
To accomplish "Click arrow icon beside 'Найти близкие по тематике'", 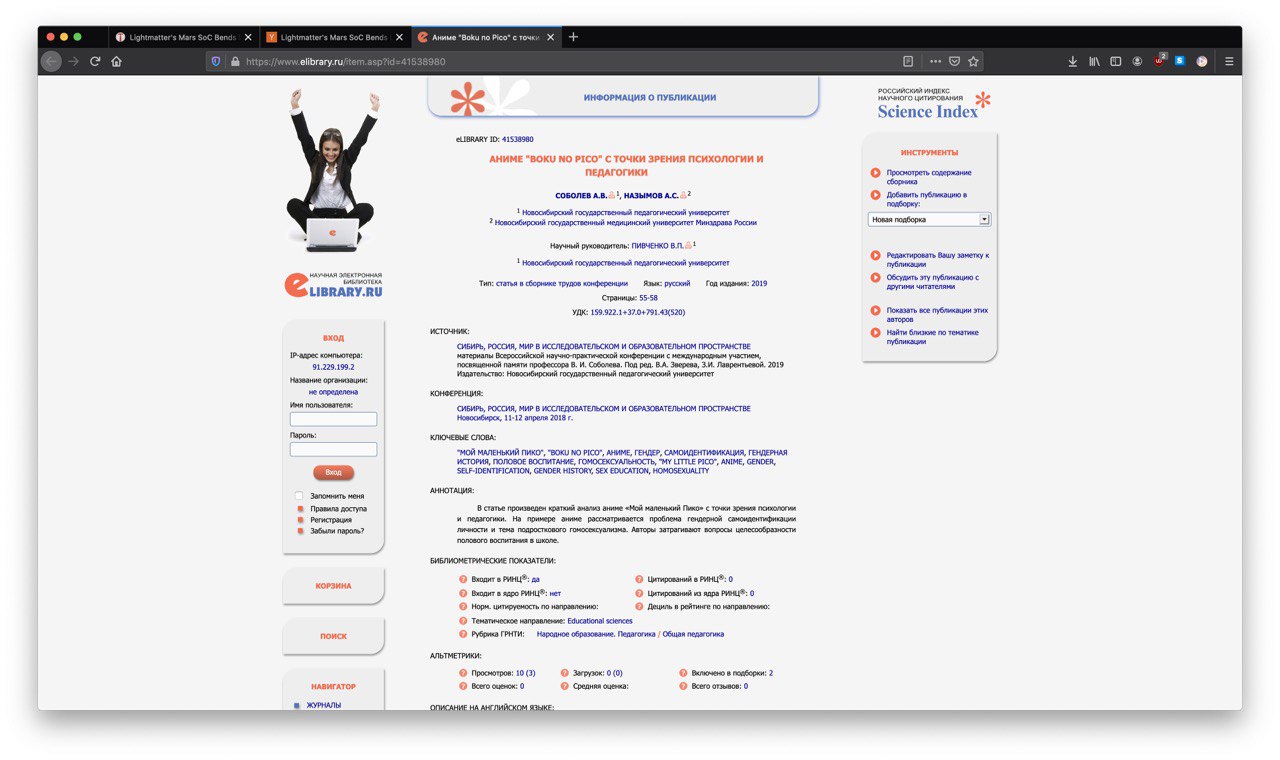I will [875, 333].
